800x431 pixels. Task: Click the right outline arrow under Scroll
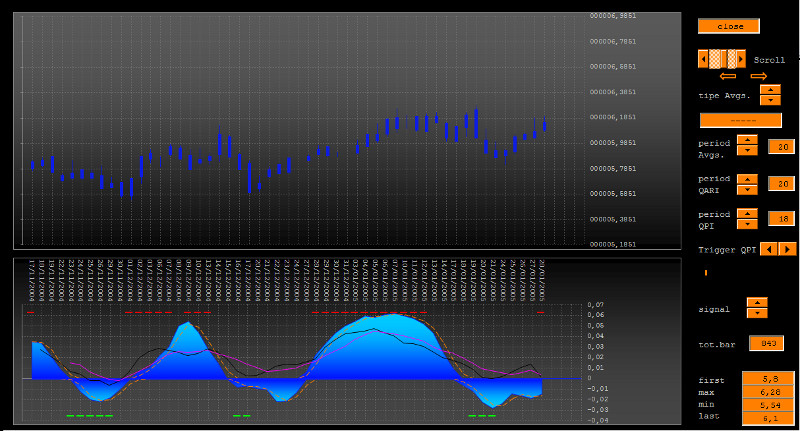click(758, 76)
